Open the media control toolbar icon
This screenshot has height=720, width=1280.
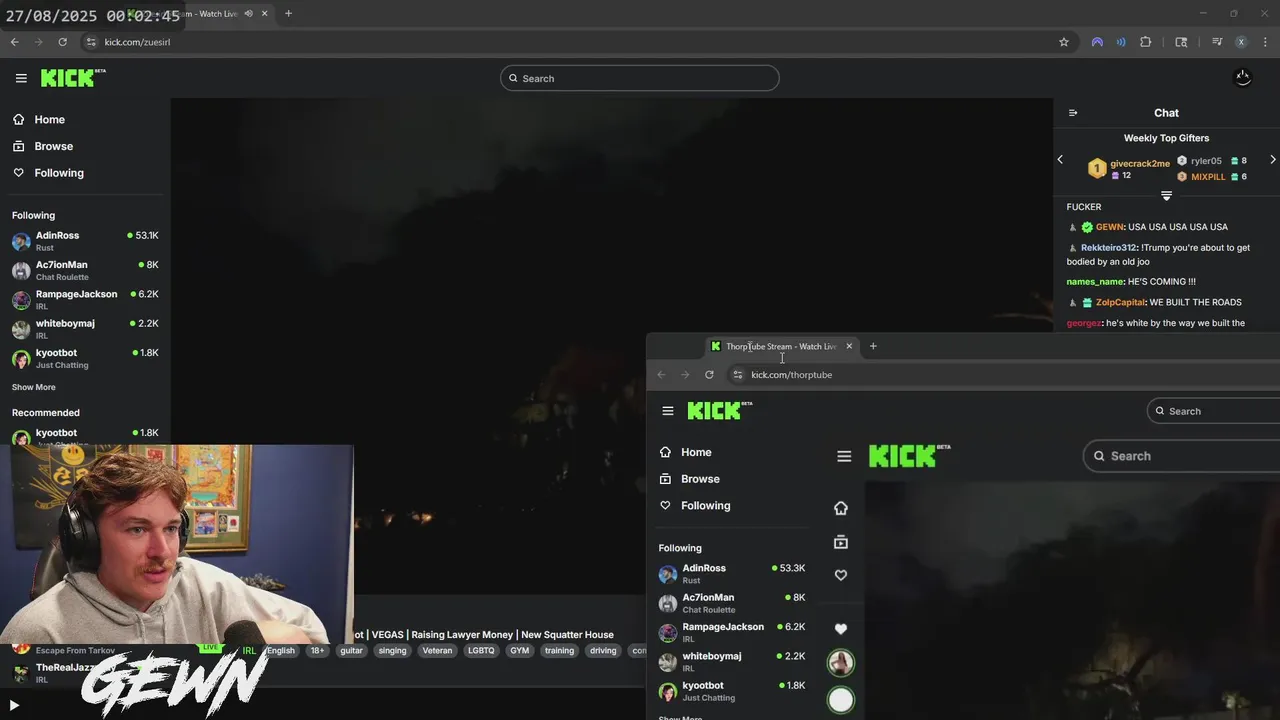1217,42
